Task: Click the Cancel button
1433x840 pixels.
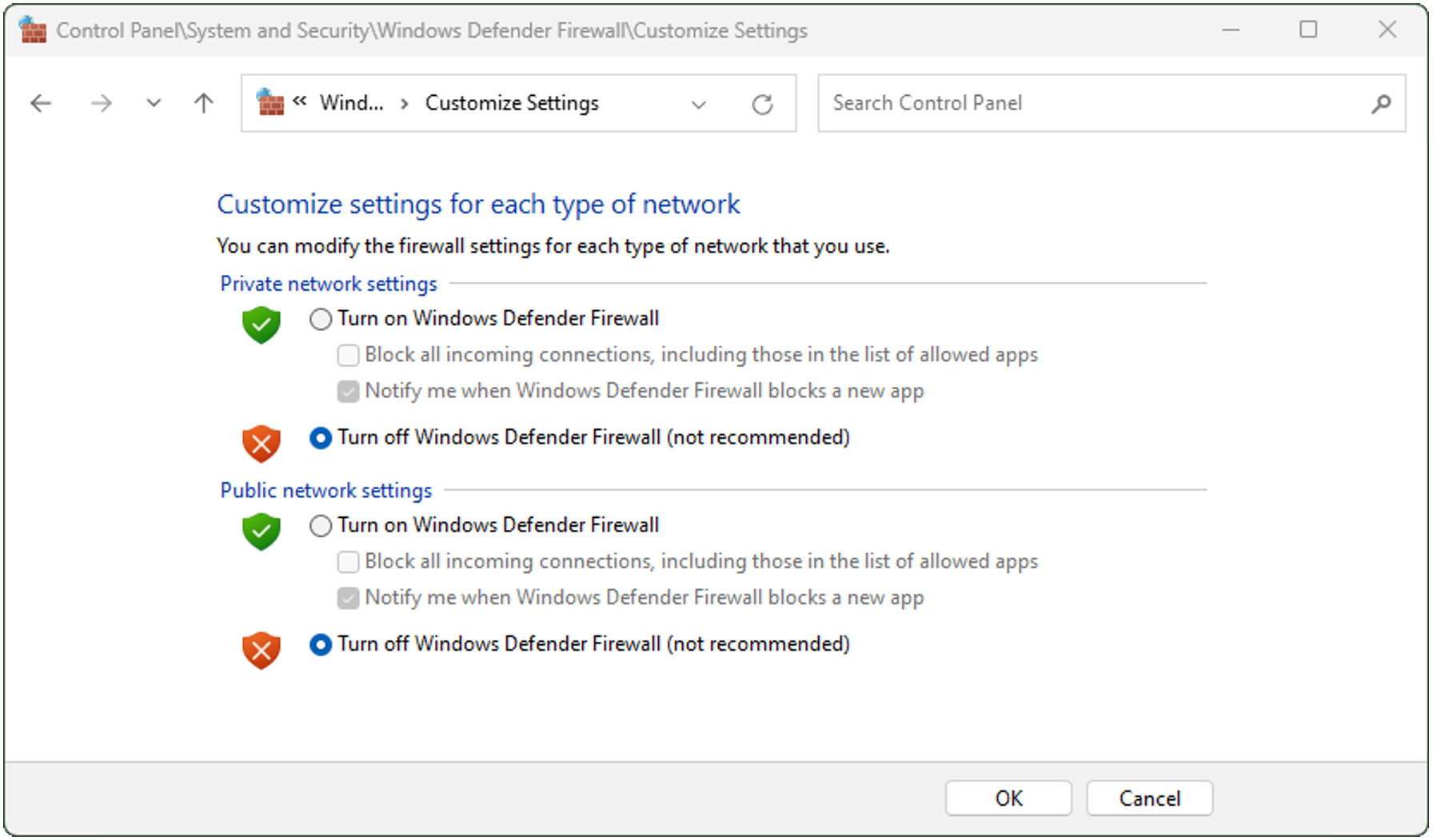Action: tap(1149, 798)
